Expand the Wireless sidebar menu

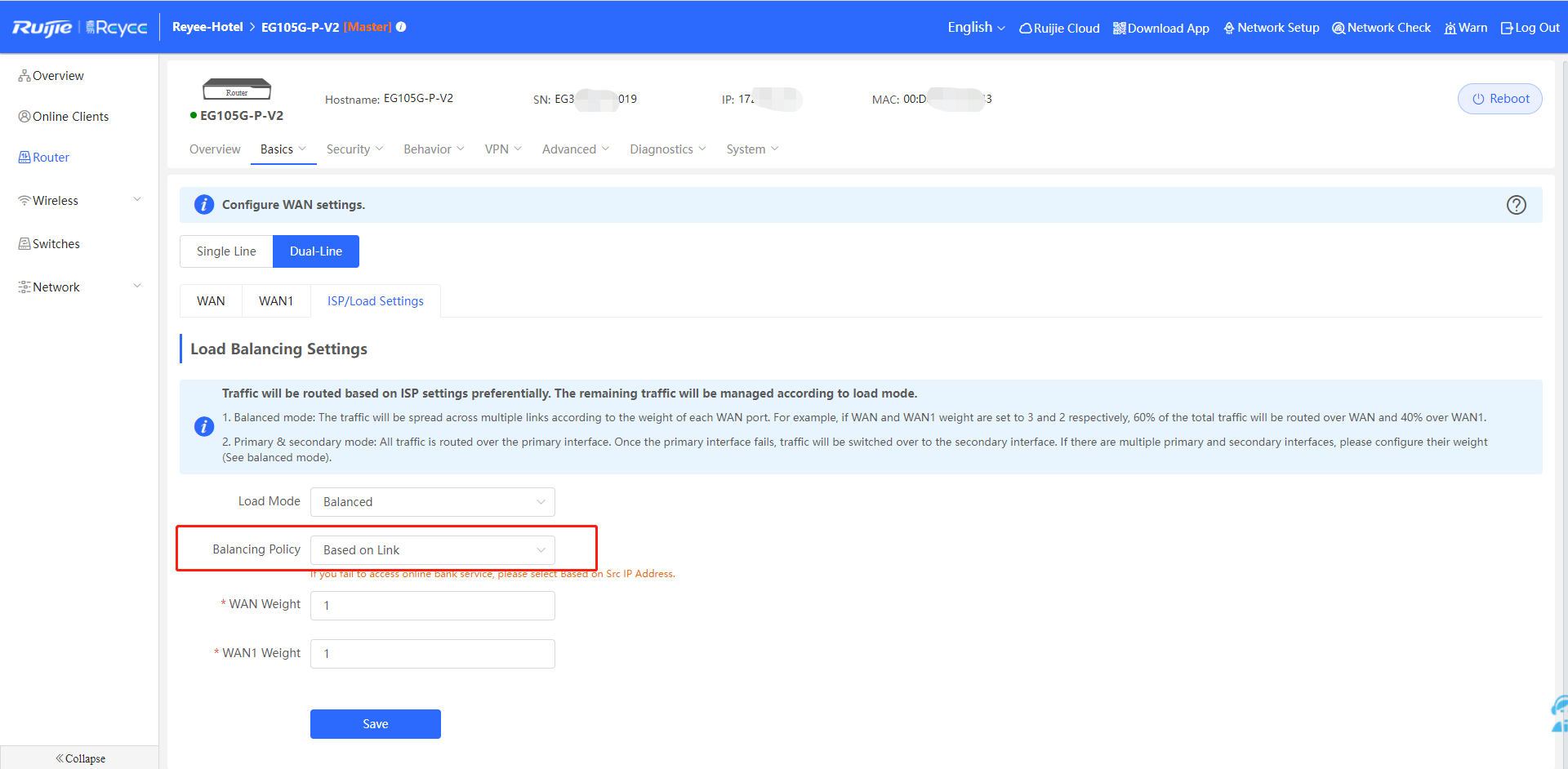pos(79,201)
